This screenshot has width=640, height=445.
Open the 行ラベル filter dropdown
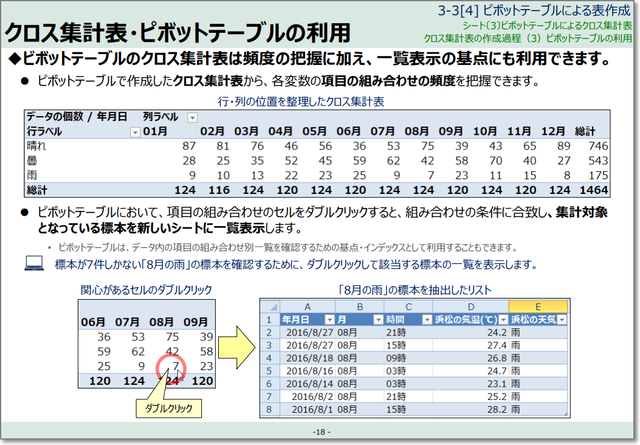coord(134,131)
